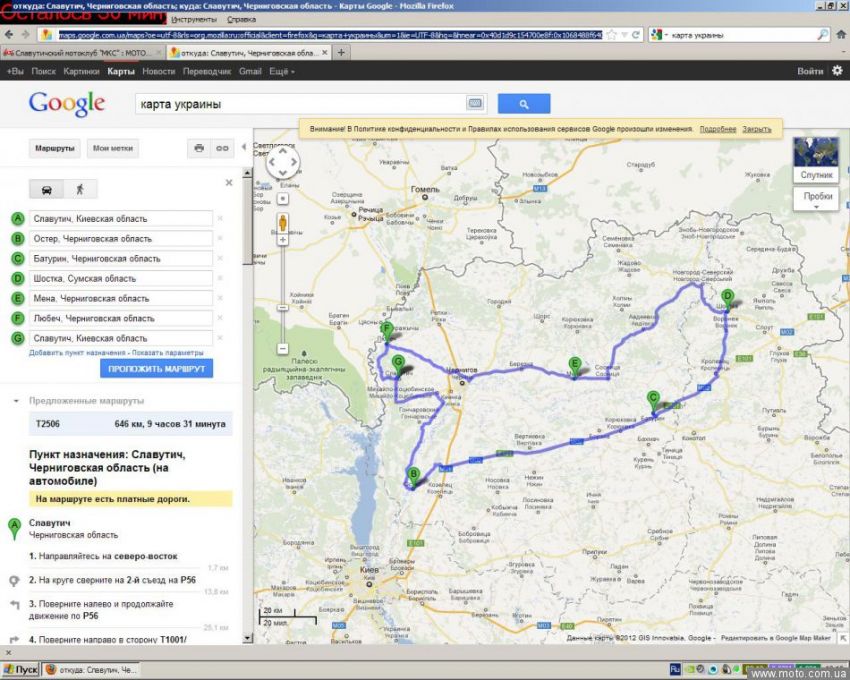This screenshot has height=680, width=850.
Task: Open Gmail from the Google bar
Action: 250,71
